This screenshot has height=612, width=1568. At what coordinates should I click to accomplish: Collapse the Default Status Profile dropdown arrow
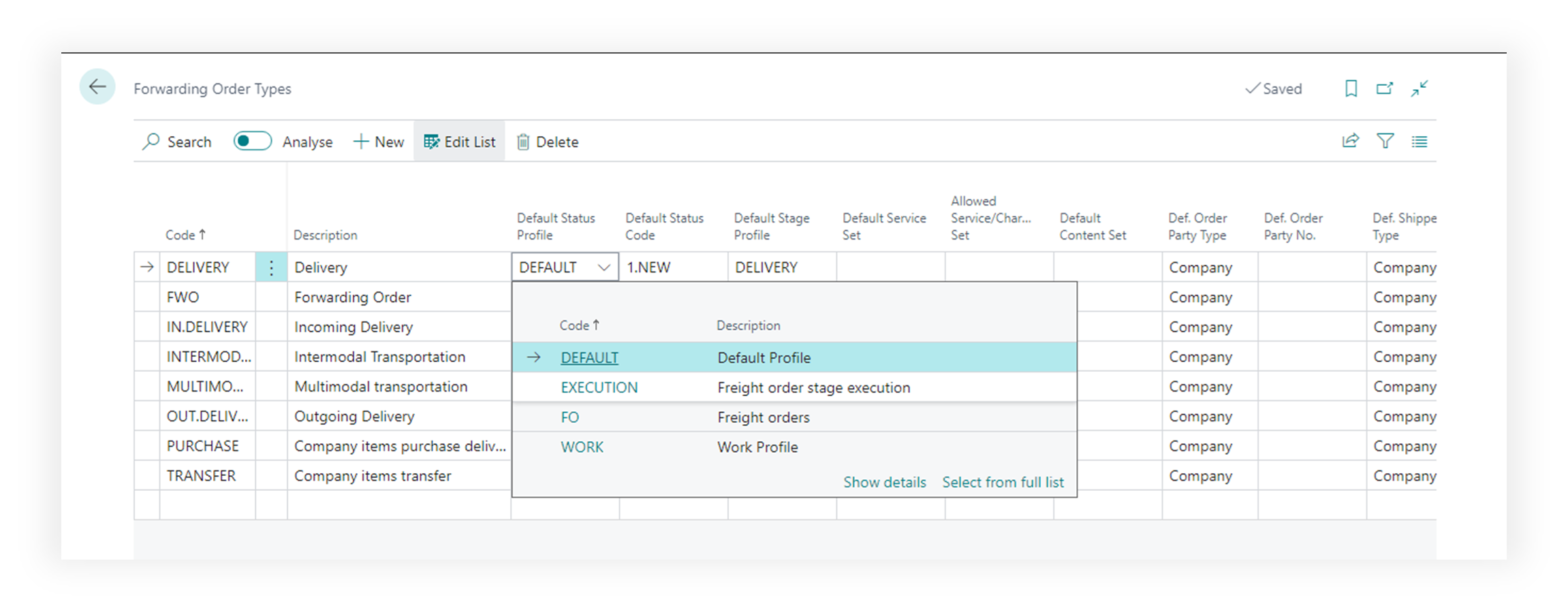(603, 268)
